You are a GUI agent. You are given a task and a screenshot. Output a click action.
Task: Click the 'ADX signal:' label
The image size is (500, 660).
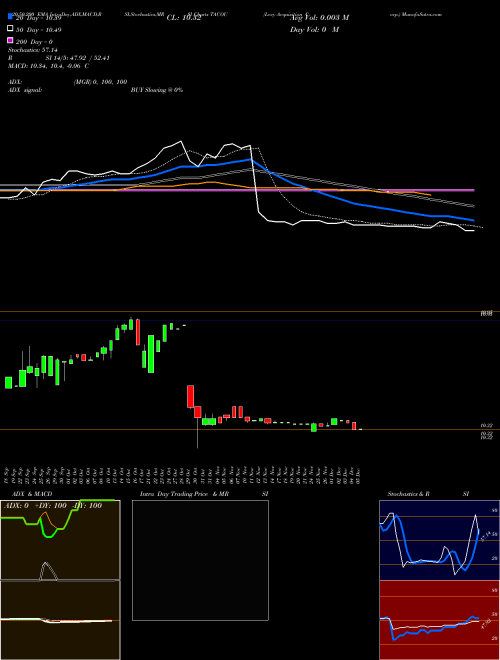(x=24, y=90)
